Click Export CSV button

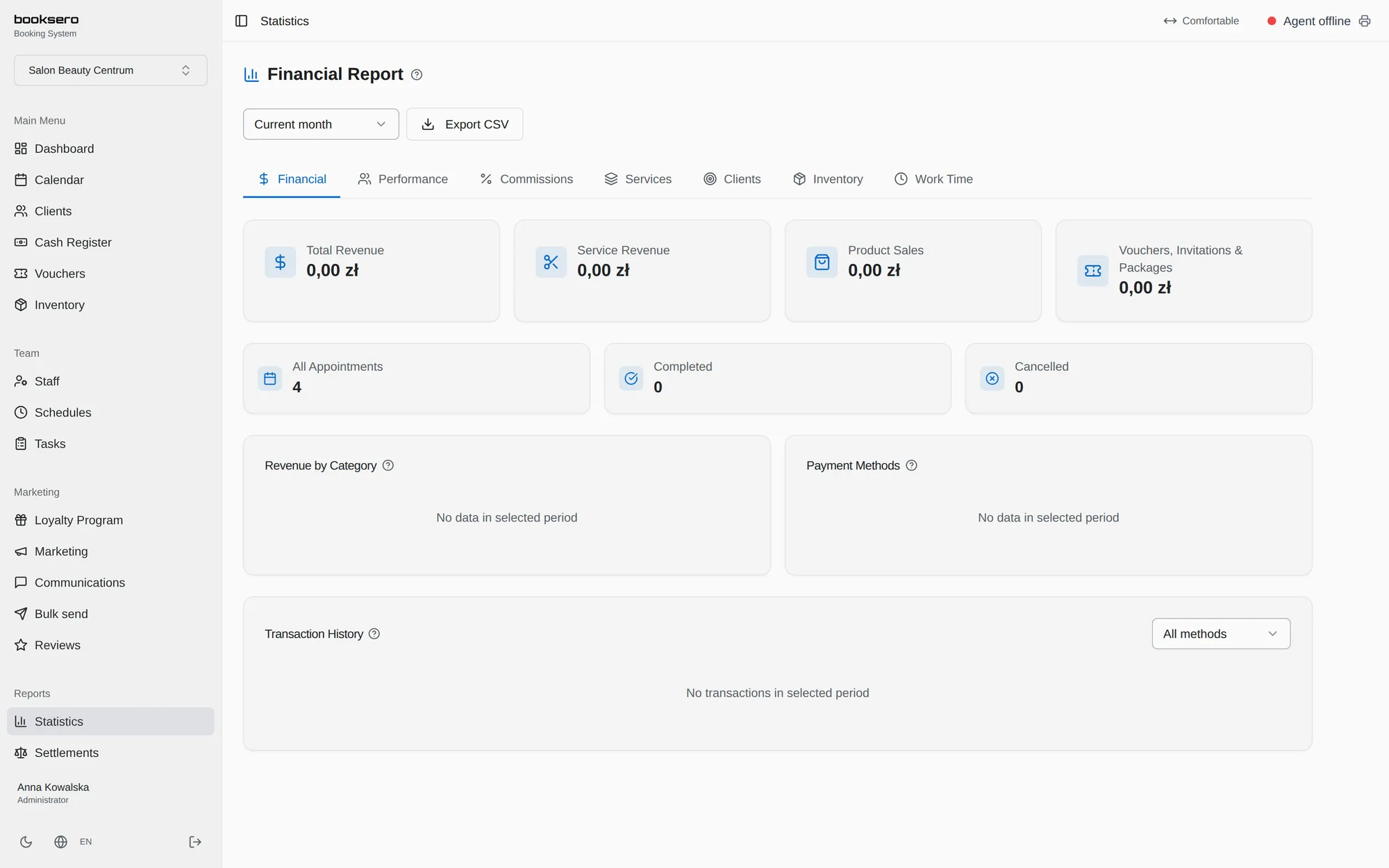(465, 124)
